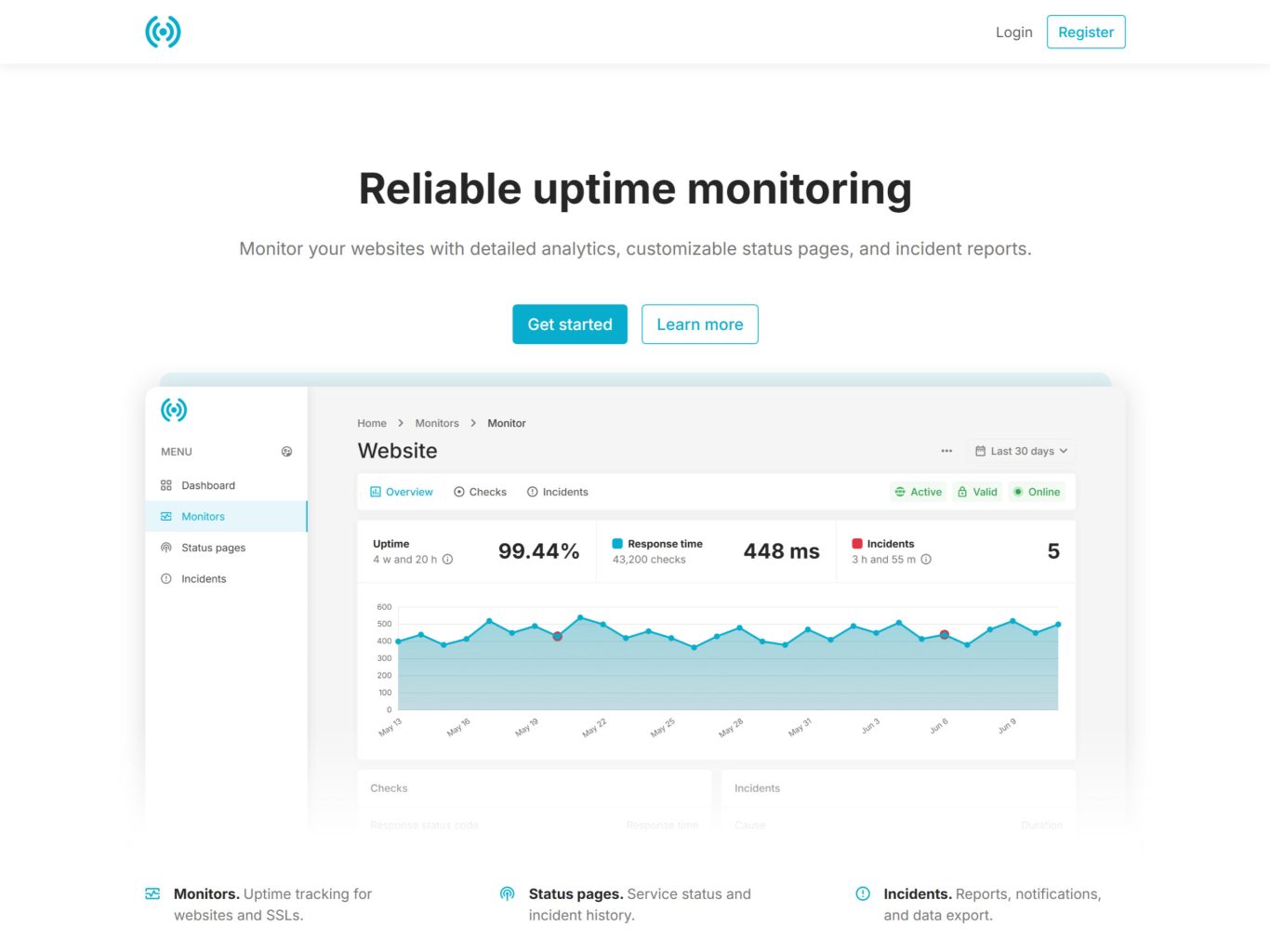Click the Status pages broadcast feature icon
Screen dimensions: 1270x952
(508, 894)
